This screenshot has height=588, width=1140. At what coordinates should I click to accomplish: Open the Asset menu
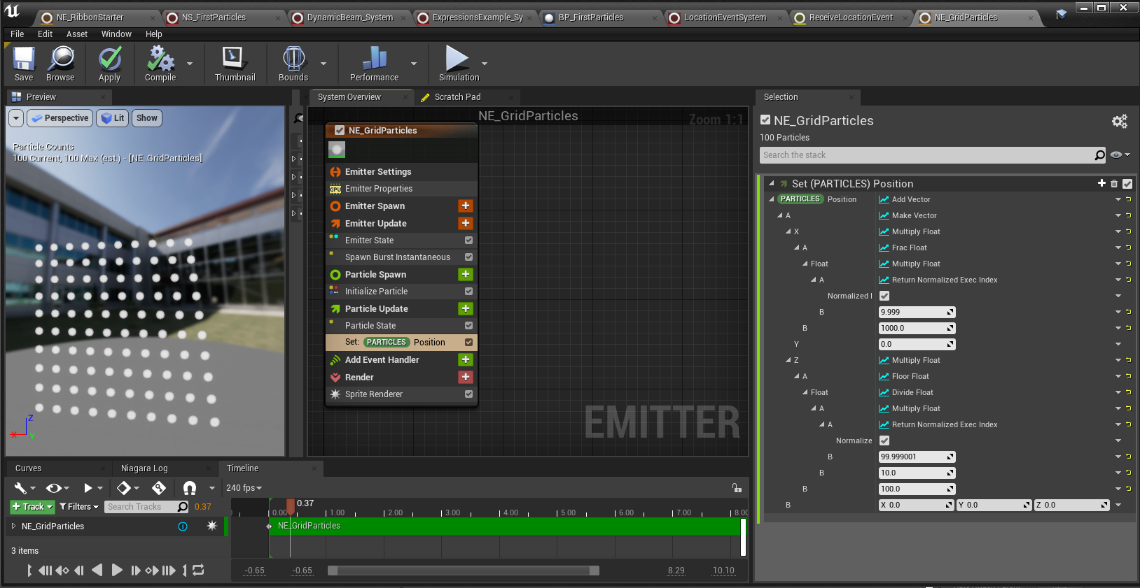(x=77, y=34)
